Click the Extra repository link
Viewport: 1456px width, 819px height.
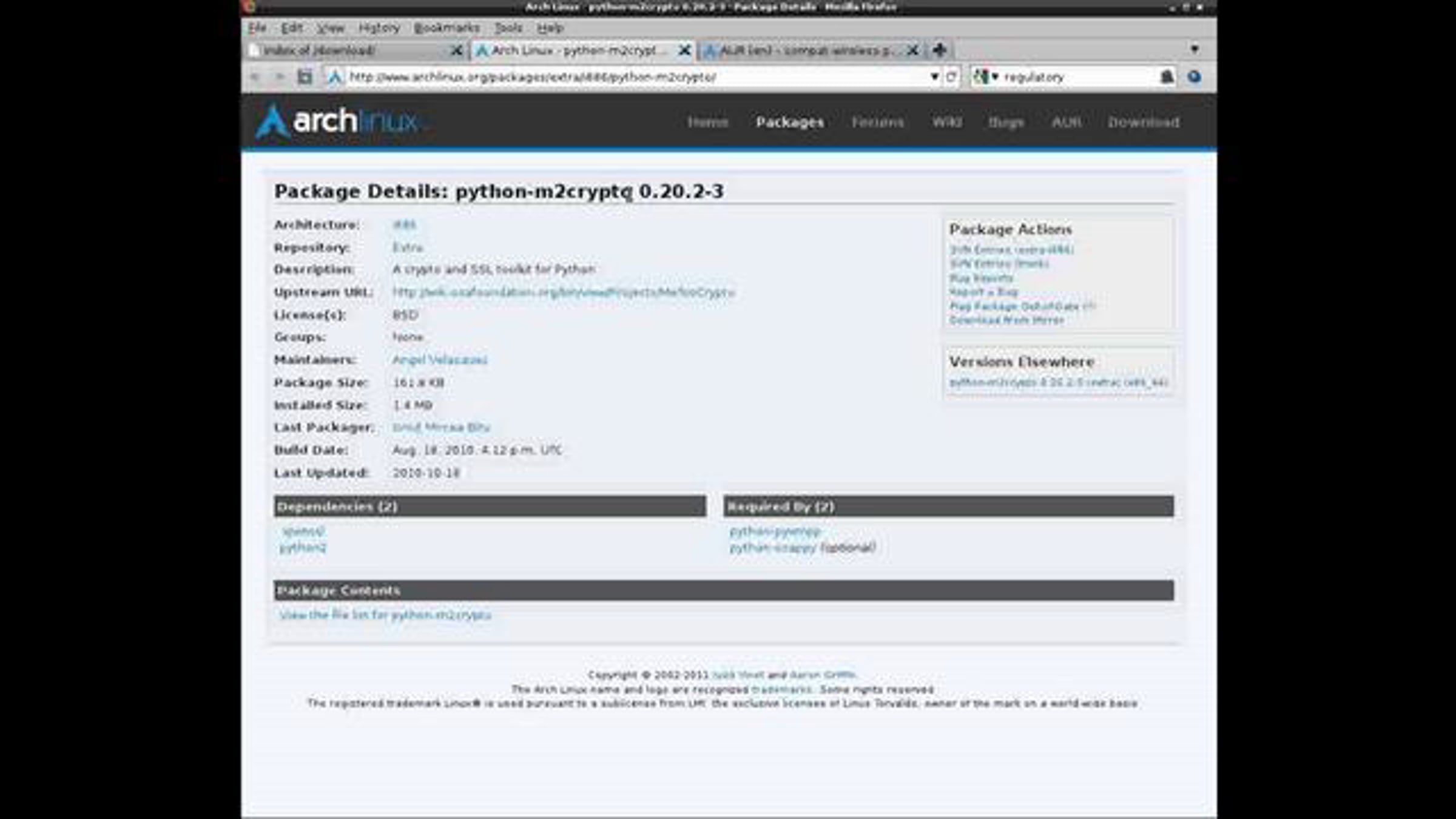click(x=408, y=248)
